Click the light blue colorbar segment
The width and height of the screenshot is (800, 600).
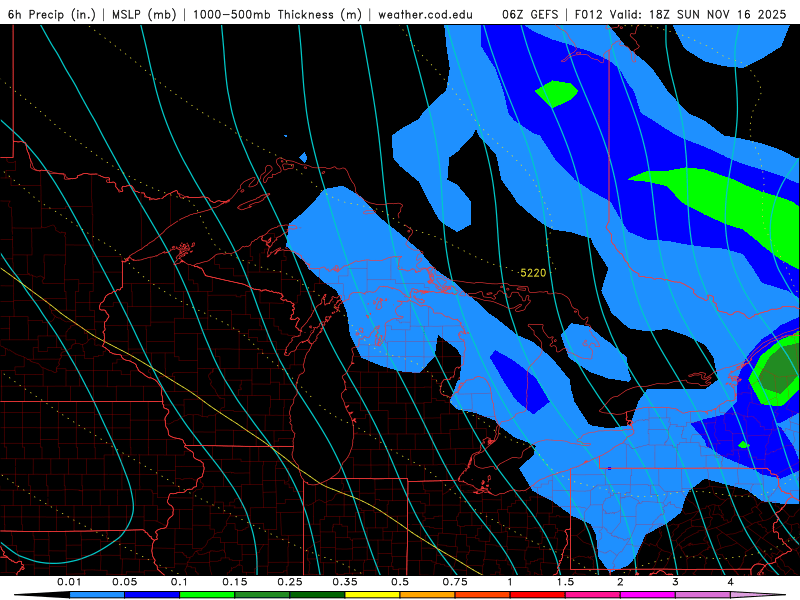coord(97,595)
